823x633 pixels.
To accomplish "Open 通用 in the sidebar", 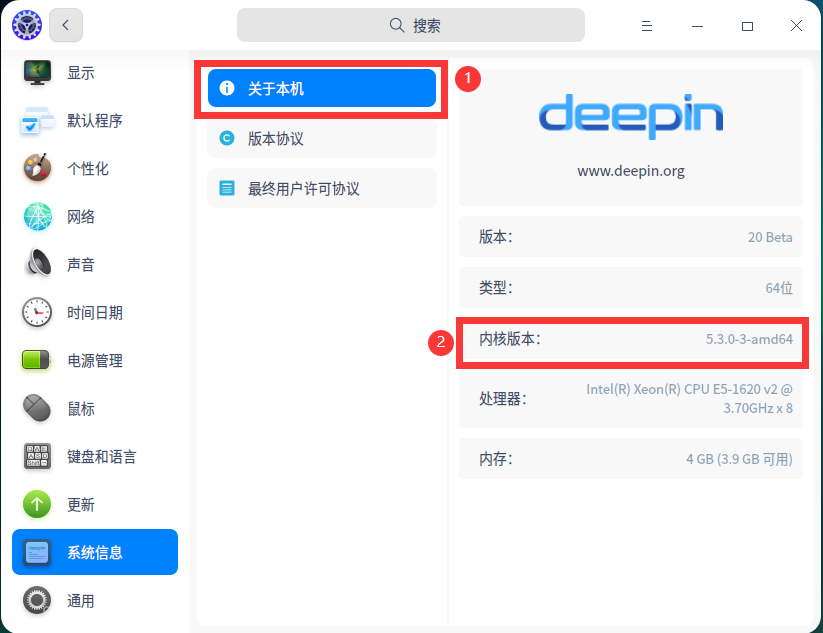I will pos(95,600).
